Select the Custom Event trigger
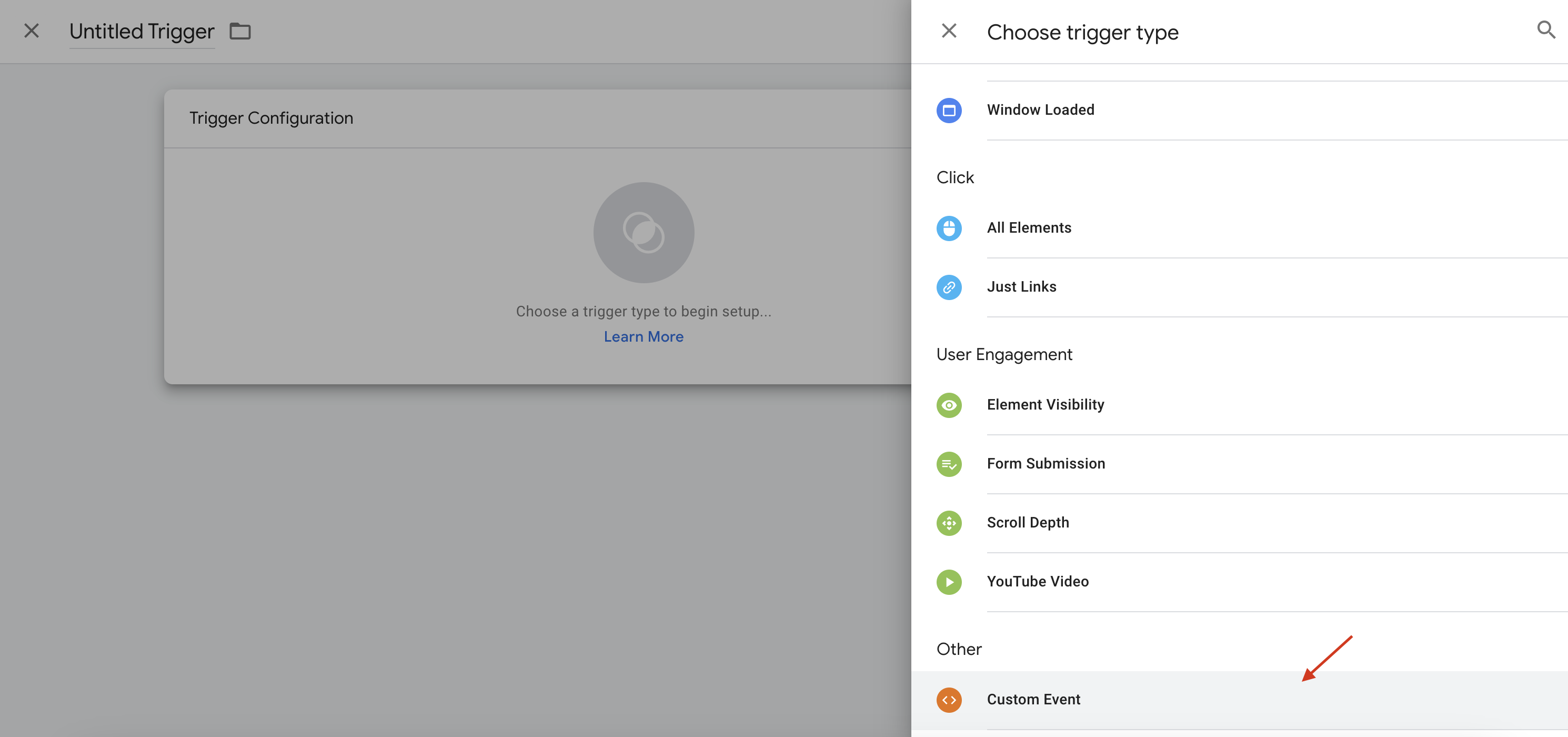This screenshot has height=737, width=1568. point(1033,699)
